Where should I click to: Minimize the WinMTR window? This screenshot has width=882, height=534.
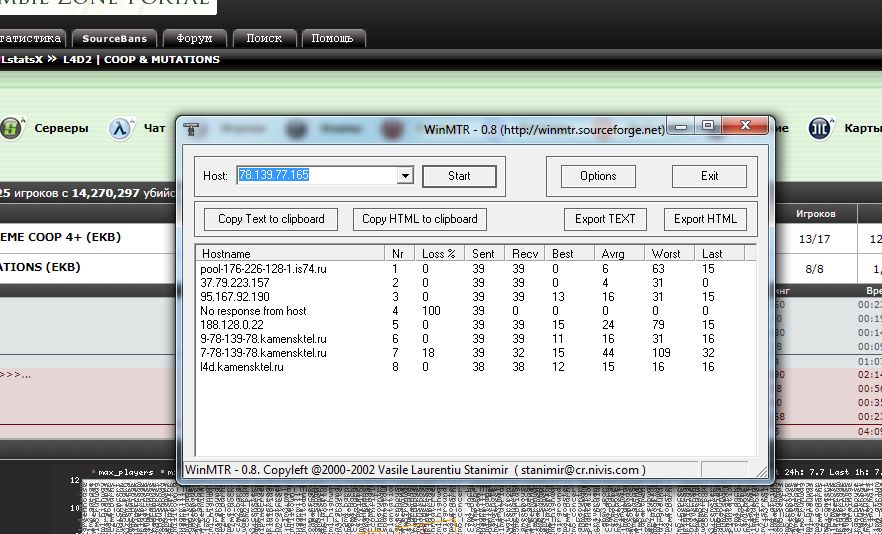tap(681, 126)
